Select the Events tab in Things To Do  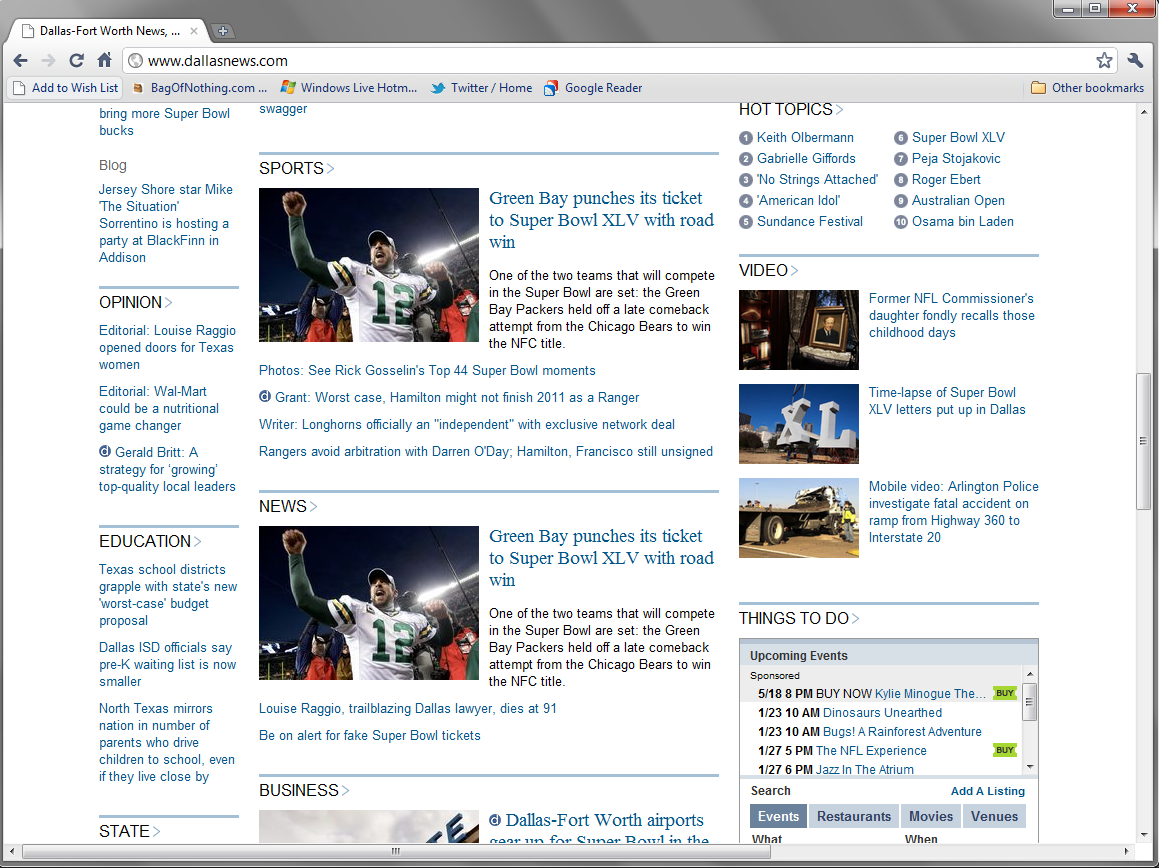coord(778,816)
